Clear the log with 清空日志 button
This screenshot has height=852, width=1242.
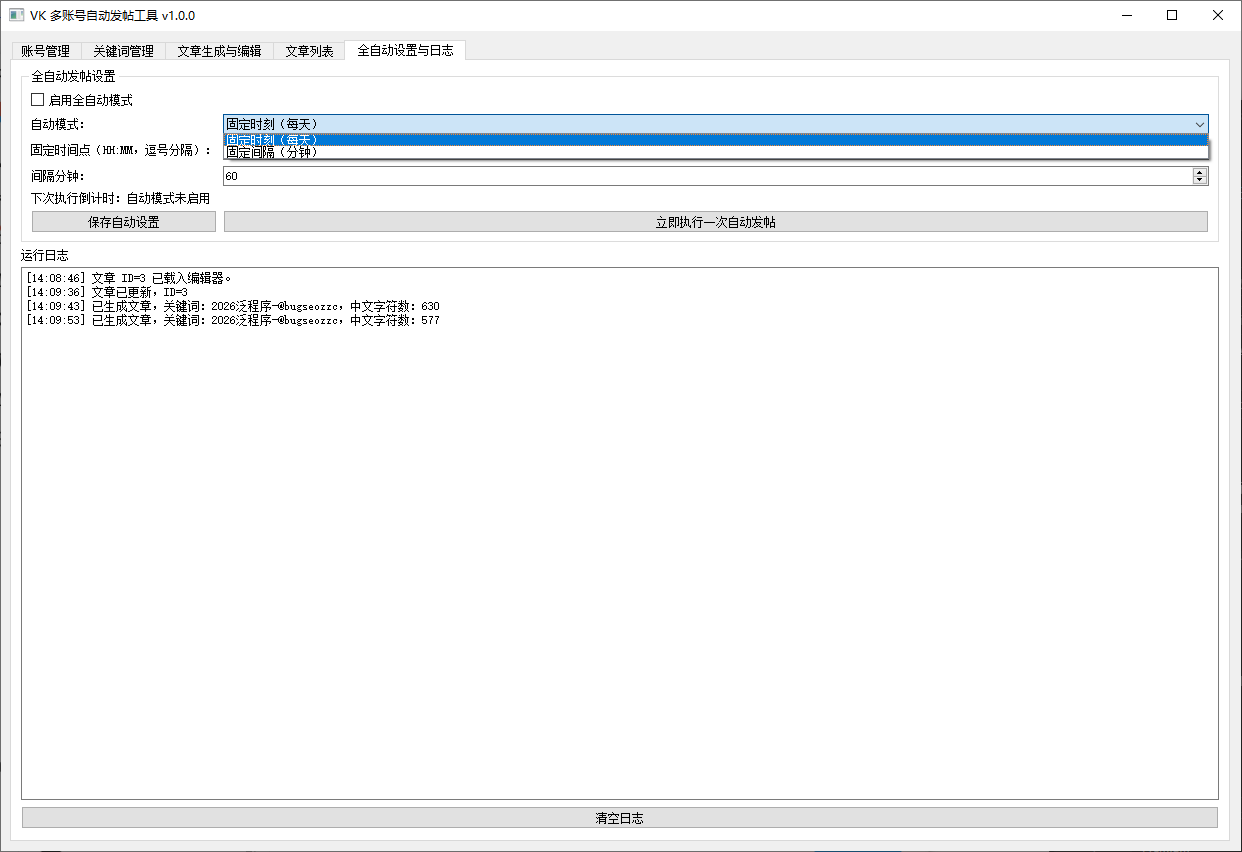pyautogui.click(x=620, y=818)
